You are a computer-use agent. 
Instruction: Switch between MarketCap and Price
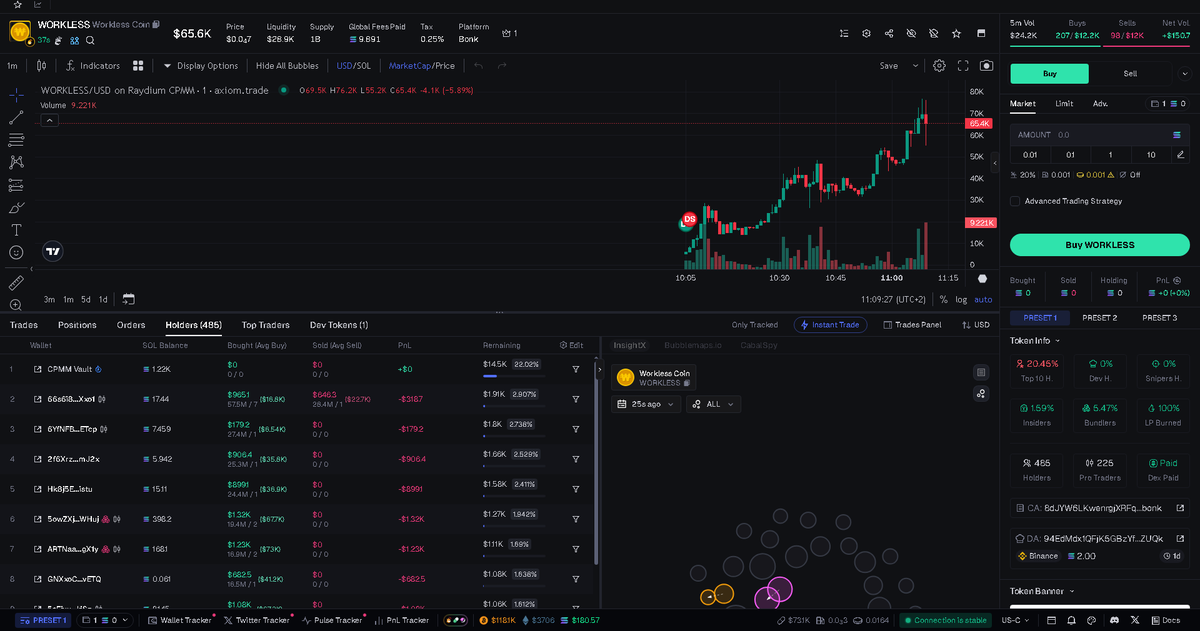(421, 66)
